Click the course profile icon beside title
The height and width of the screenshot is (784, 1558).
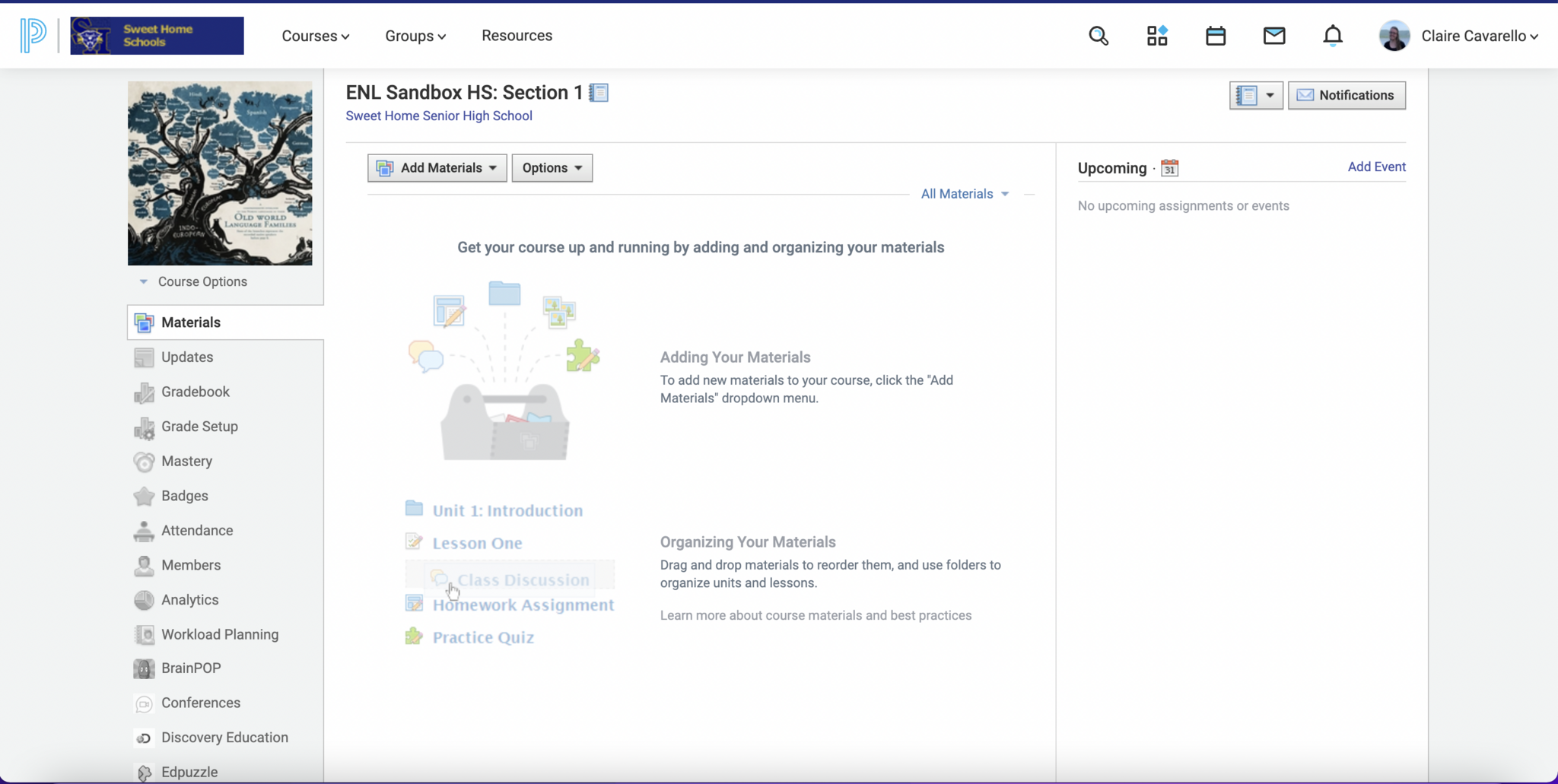(x=599, y=93)
